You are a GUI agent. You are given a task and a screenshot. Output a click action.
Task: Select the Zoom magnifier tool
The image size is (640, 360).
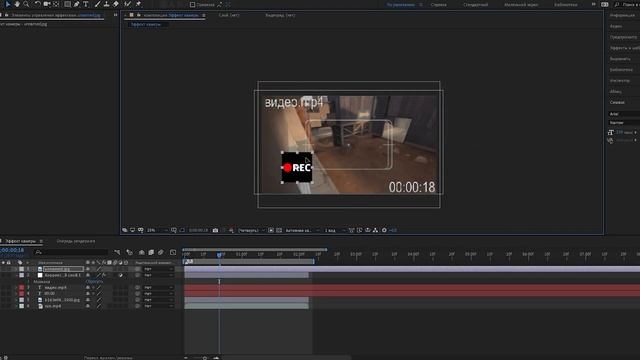26,4
